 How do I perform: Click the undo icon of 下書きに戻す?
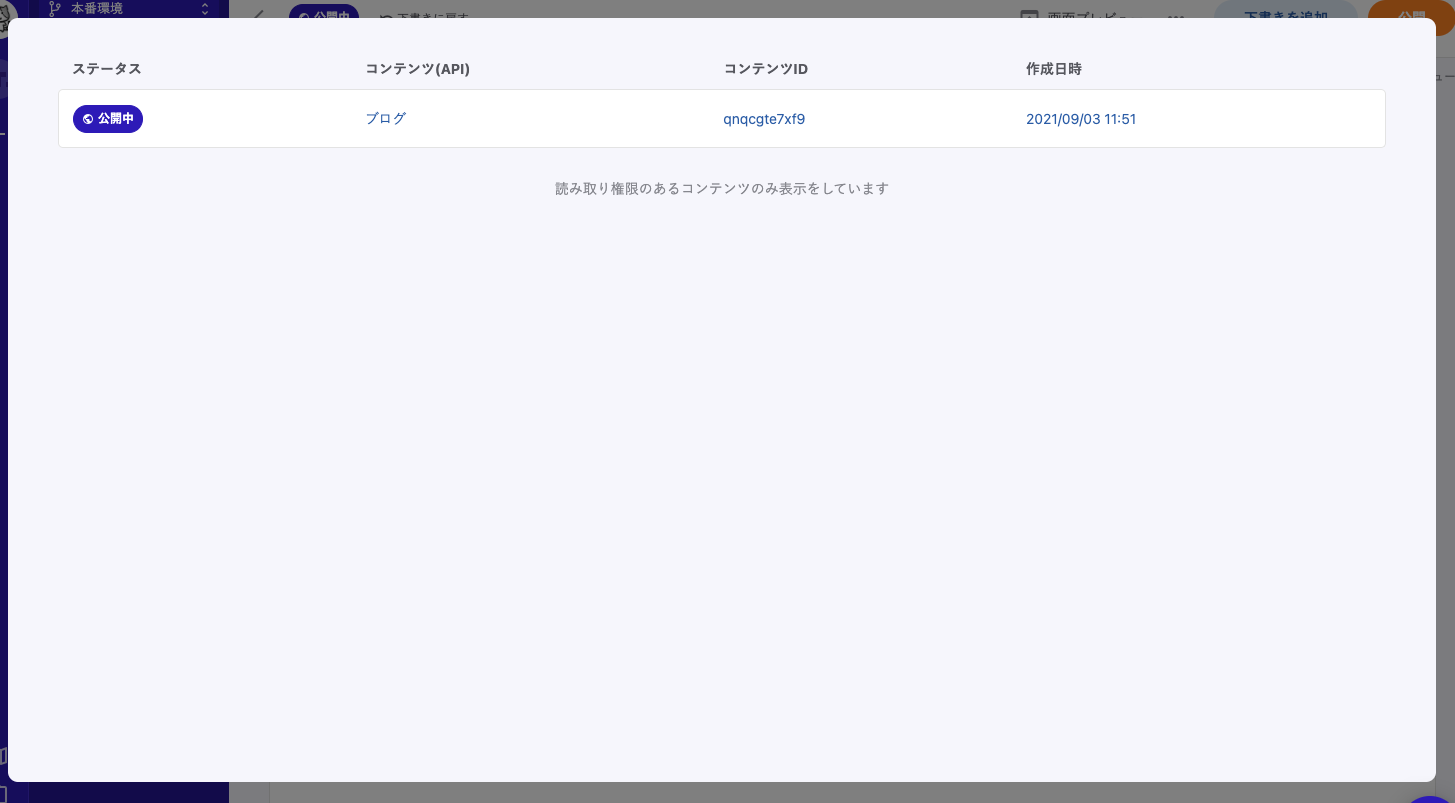tap(386, 15)
